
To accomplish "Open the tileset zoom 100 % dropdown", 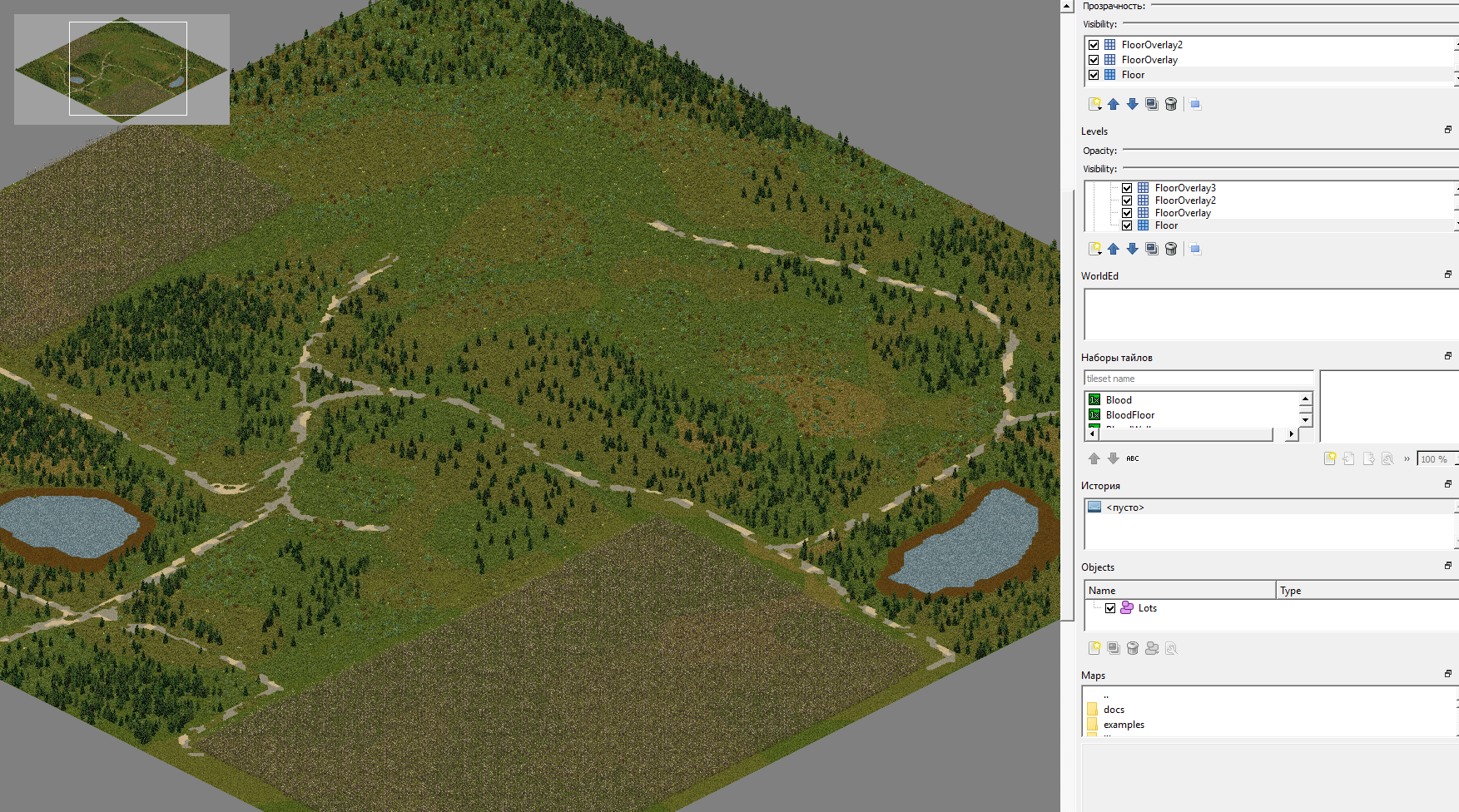I will [x=1437, y=459].
